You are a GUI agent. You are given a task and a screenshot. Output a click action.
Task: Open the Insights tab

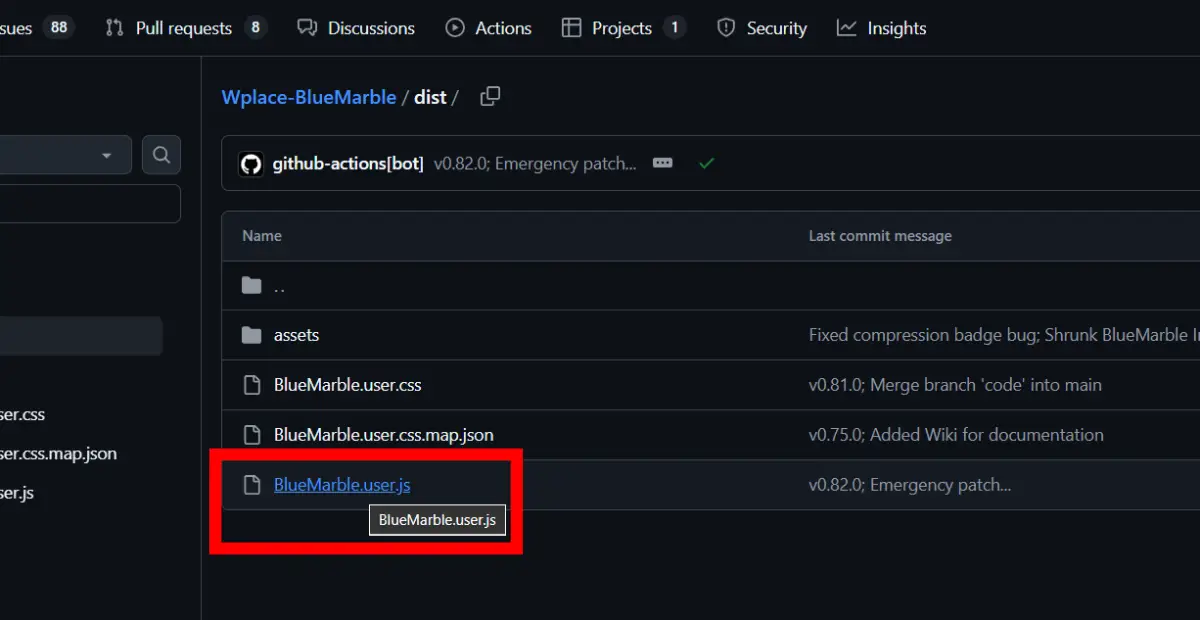[882, 28]
